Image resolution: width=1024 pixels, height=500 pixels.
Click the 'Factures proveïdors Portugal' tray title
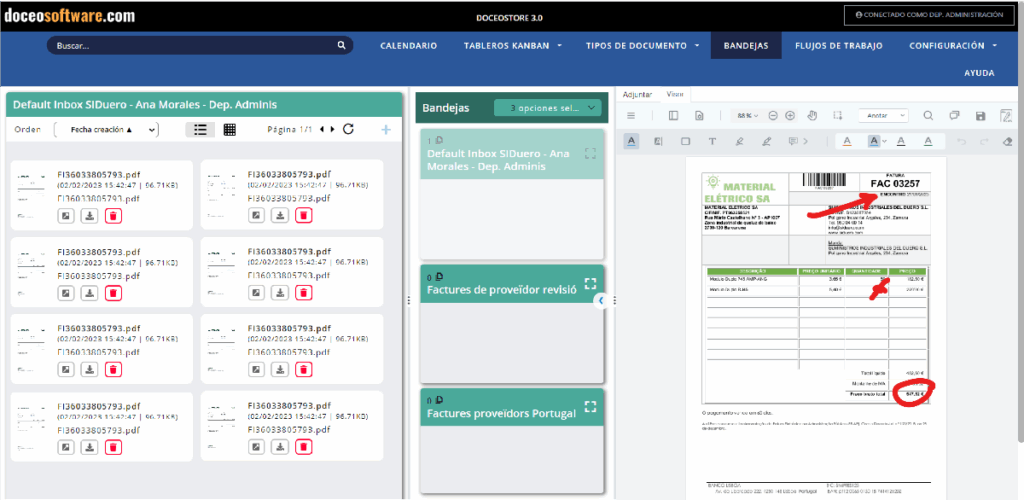502,414
